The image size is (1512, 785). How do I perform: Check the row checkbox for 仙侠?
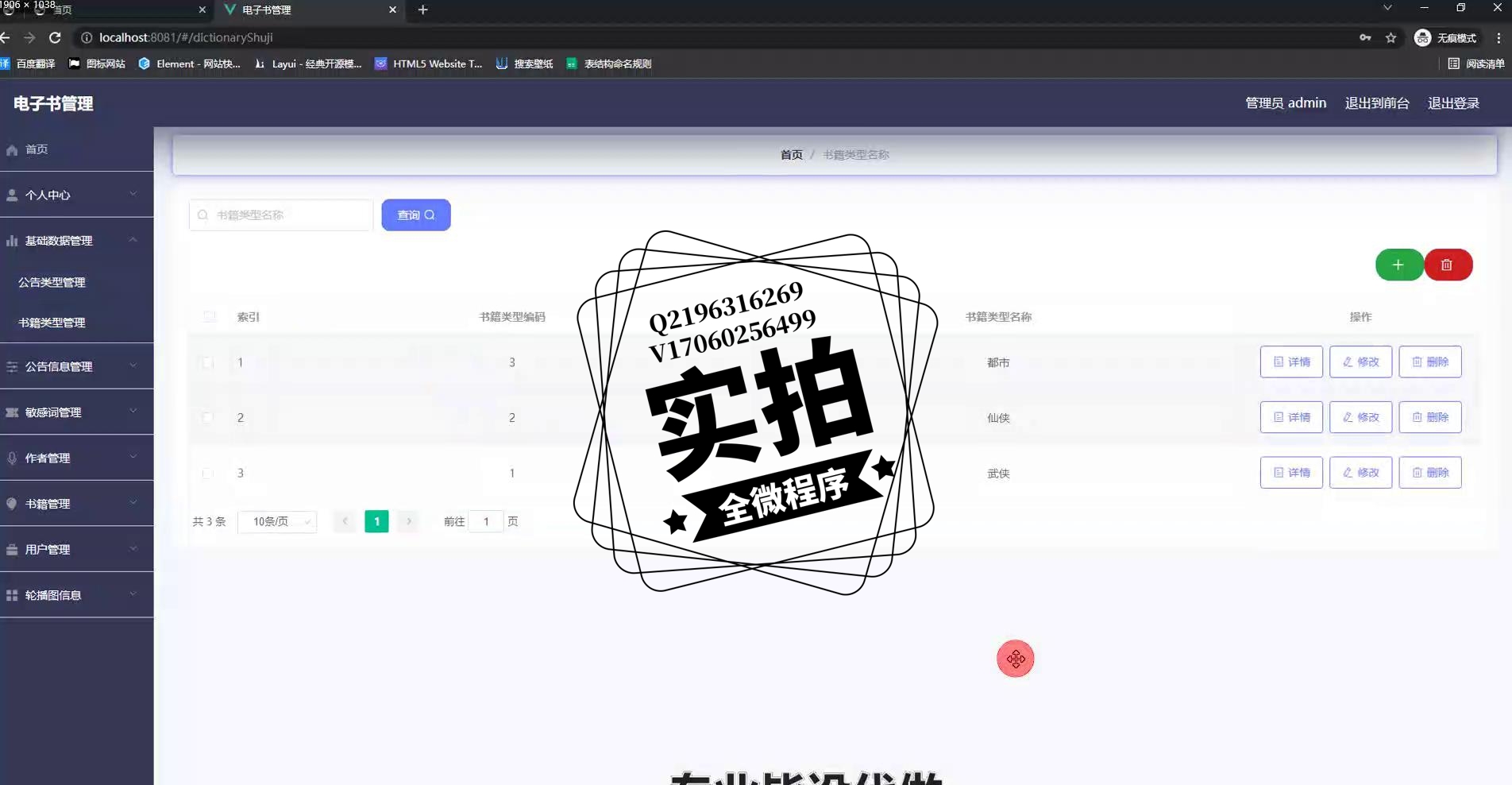coord(208,417)
